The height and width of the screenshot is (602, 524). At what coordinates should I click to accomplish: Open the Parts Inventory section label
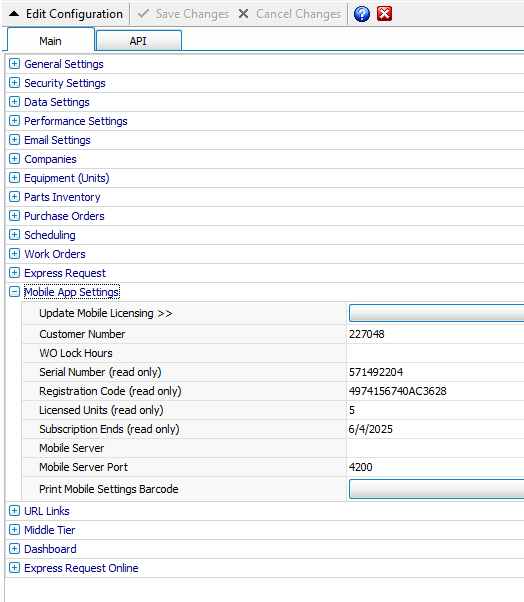tap(62, 197)
